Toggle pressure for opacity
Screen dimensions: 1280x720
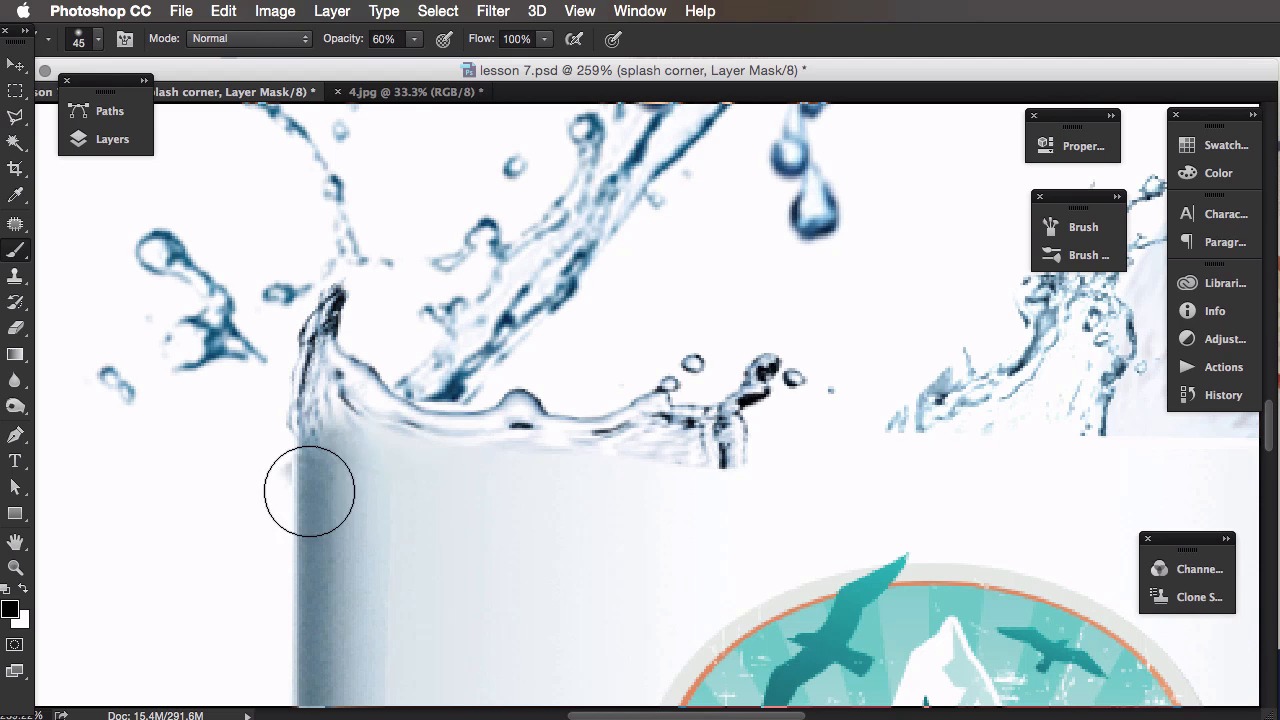click(x=444, y=39)
